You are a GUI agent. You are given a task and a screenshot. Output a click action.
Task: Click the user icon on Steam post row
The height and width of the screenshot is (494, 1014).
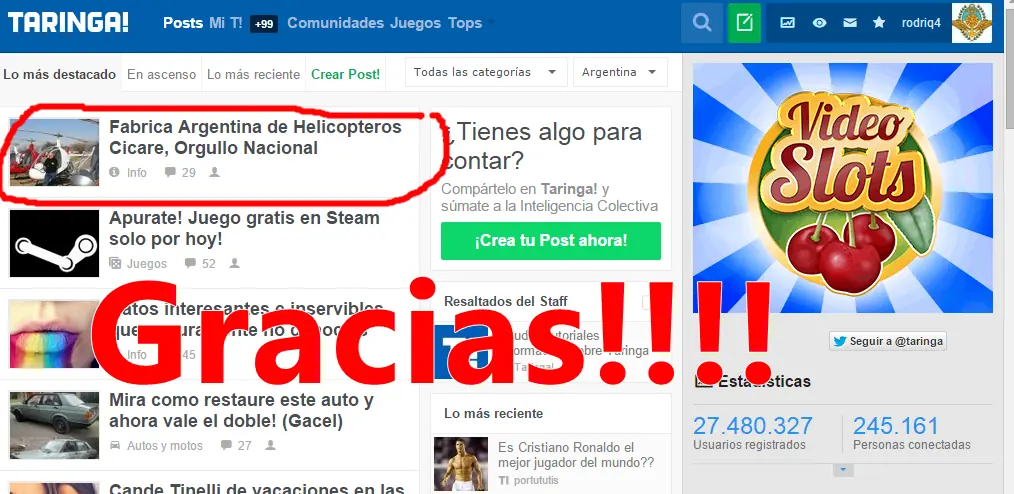(234, 263)
